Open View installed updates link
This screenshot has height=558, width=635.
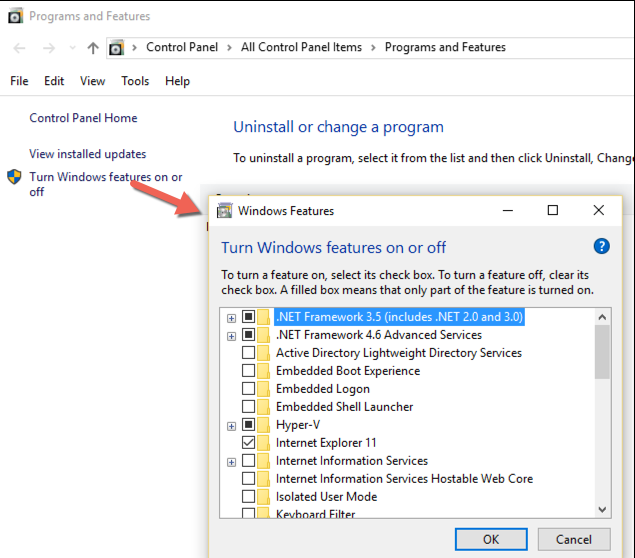point(87,154)
